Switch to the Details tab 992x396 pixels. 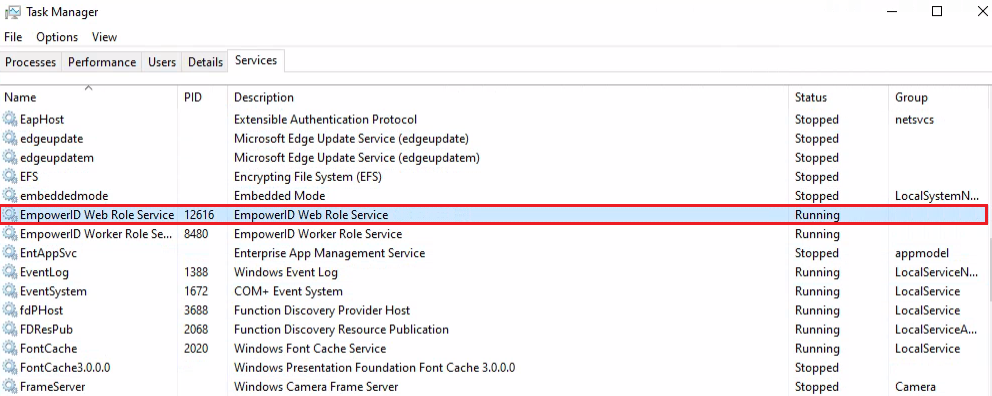[206, 62]
